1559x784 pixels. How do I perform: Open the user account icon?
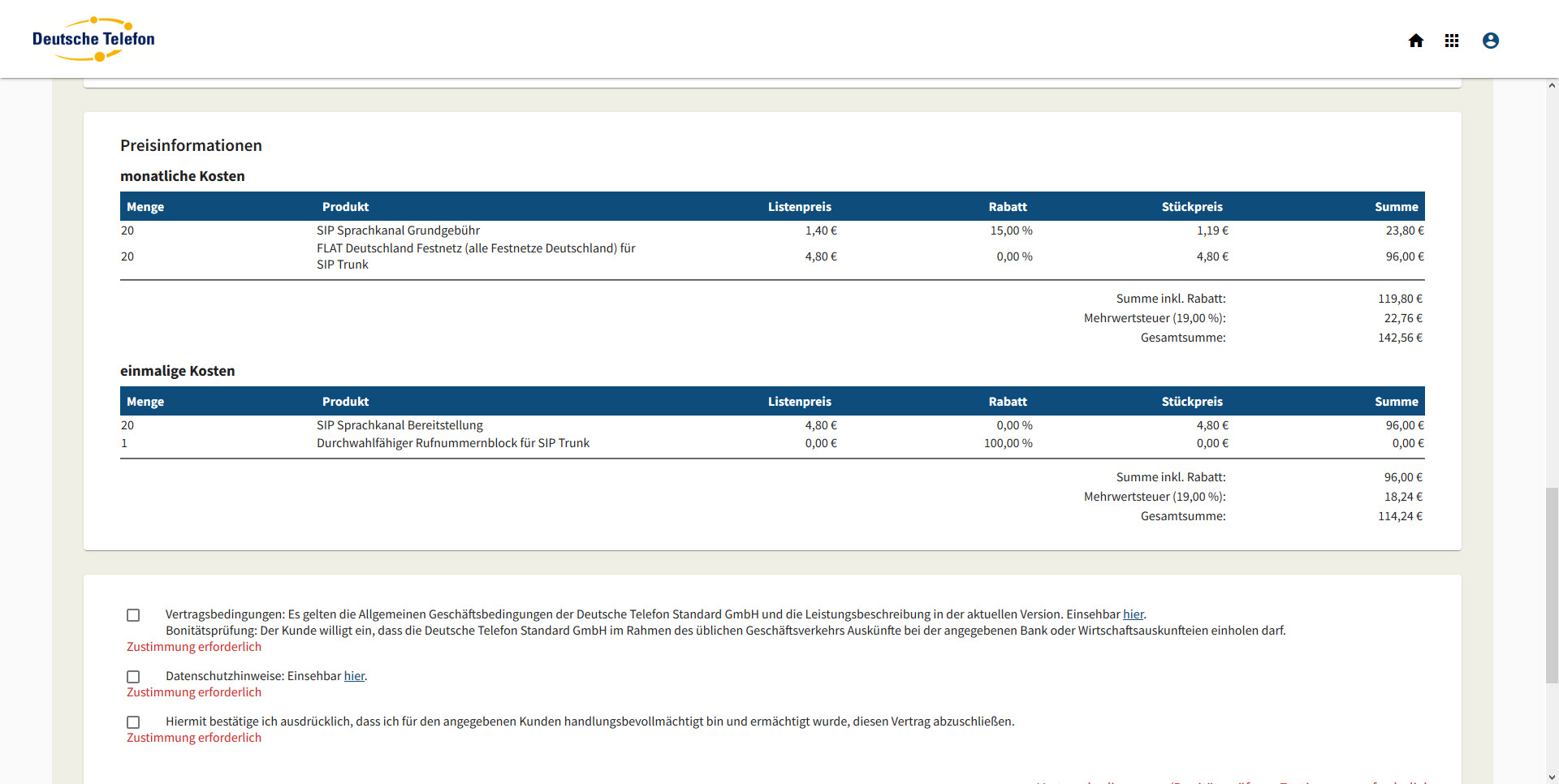click(x=1490, y=41)
